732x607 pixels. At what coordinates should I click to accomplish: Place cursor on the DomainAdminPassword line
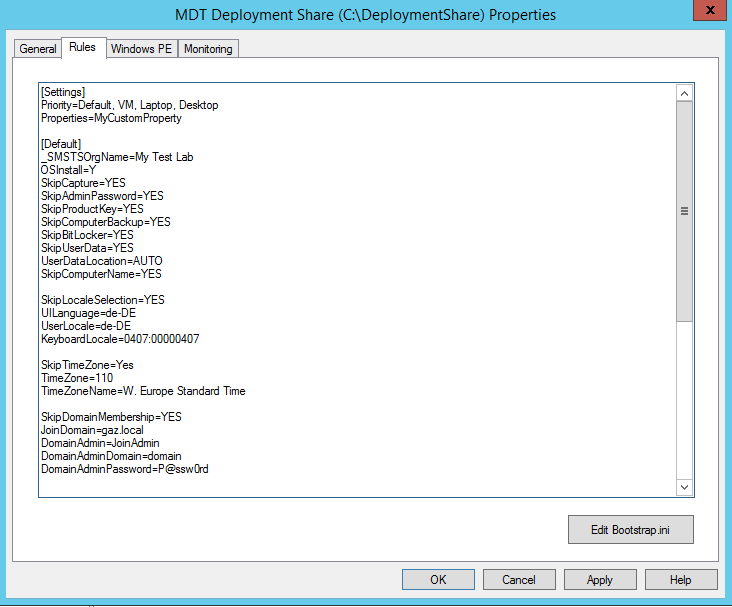tap(124, 469)
